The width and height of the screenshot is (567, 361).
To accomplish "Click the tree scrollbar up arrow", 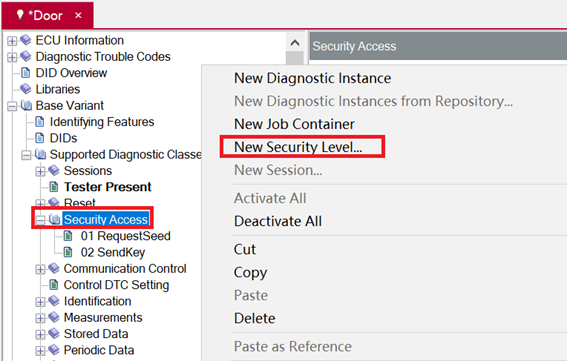I will [x=295, y=43].
